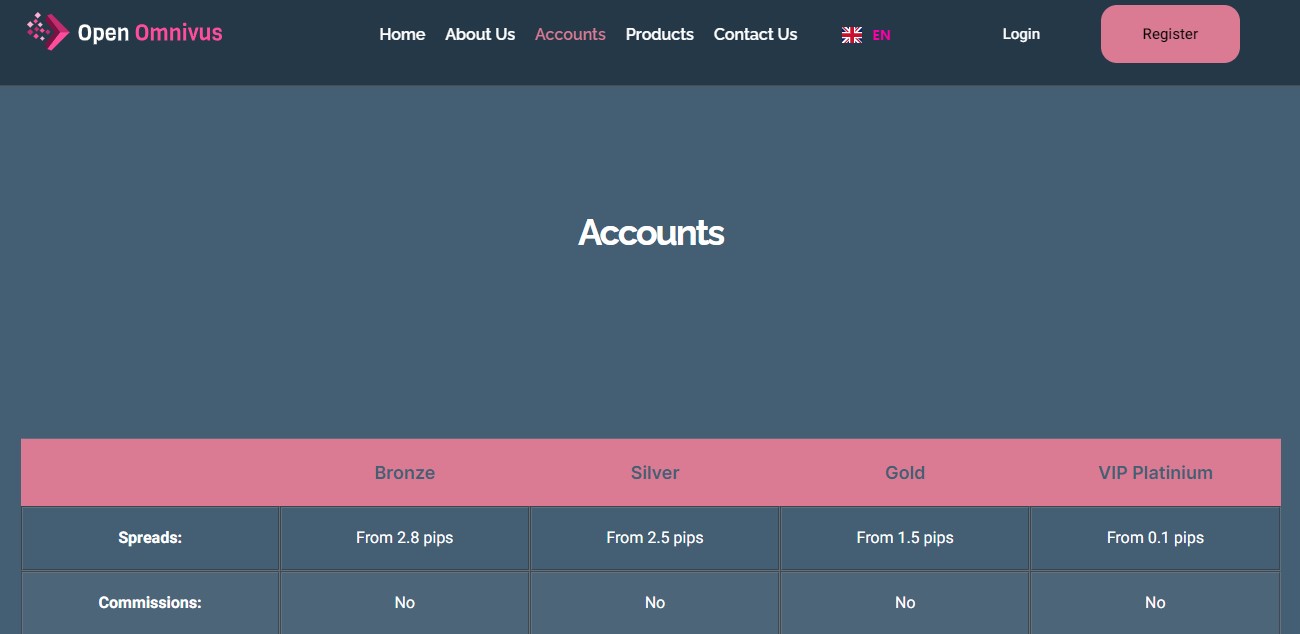Viewport: 1300px width, 634px height.
Task: Click the Silver commissions No cell
Action: pyautogui.click(x=655, y=603)
